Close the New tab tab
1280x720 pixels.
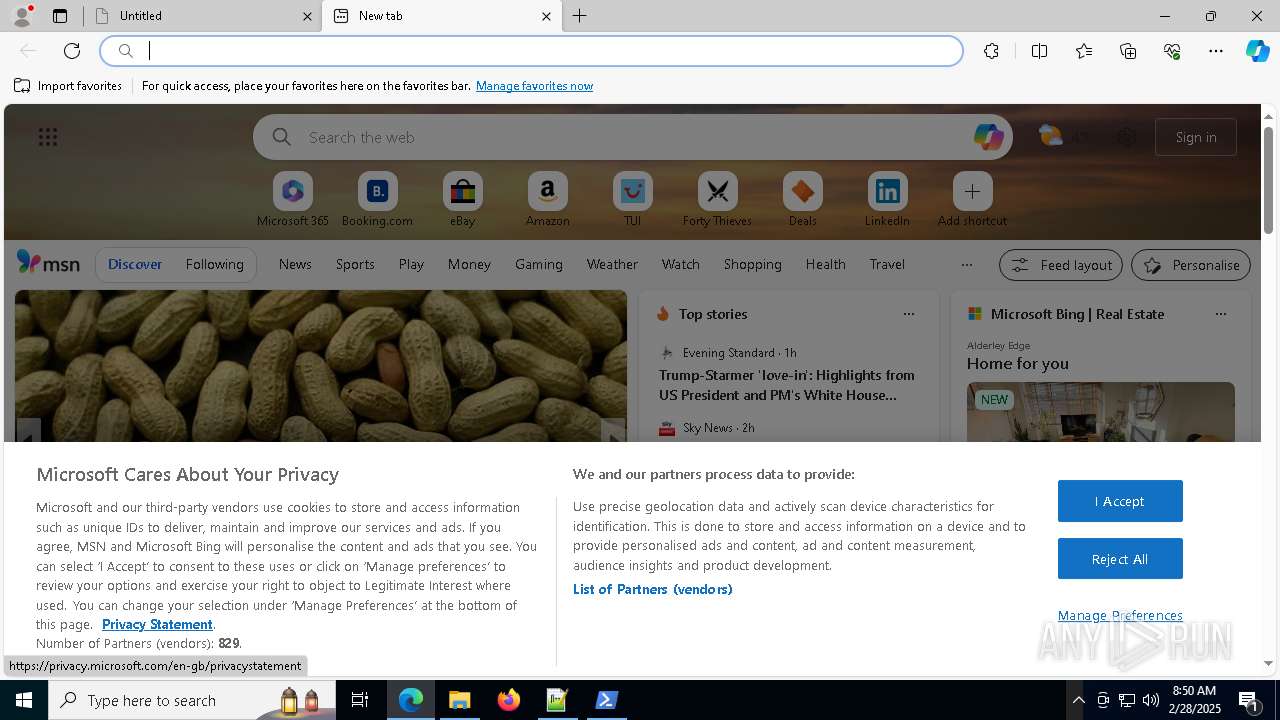pos(546,16)
